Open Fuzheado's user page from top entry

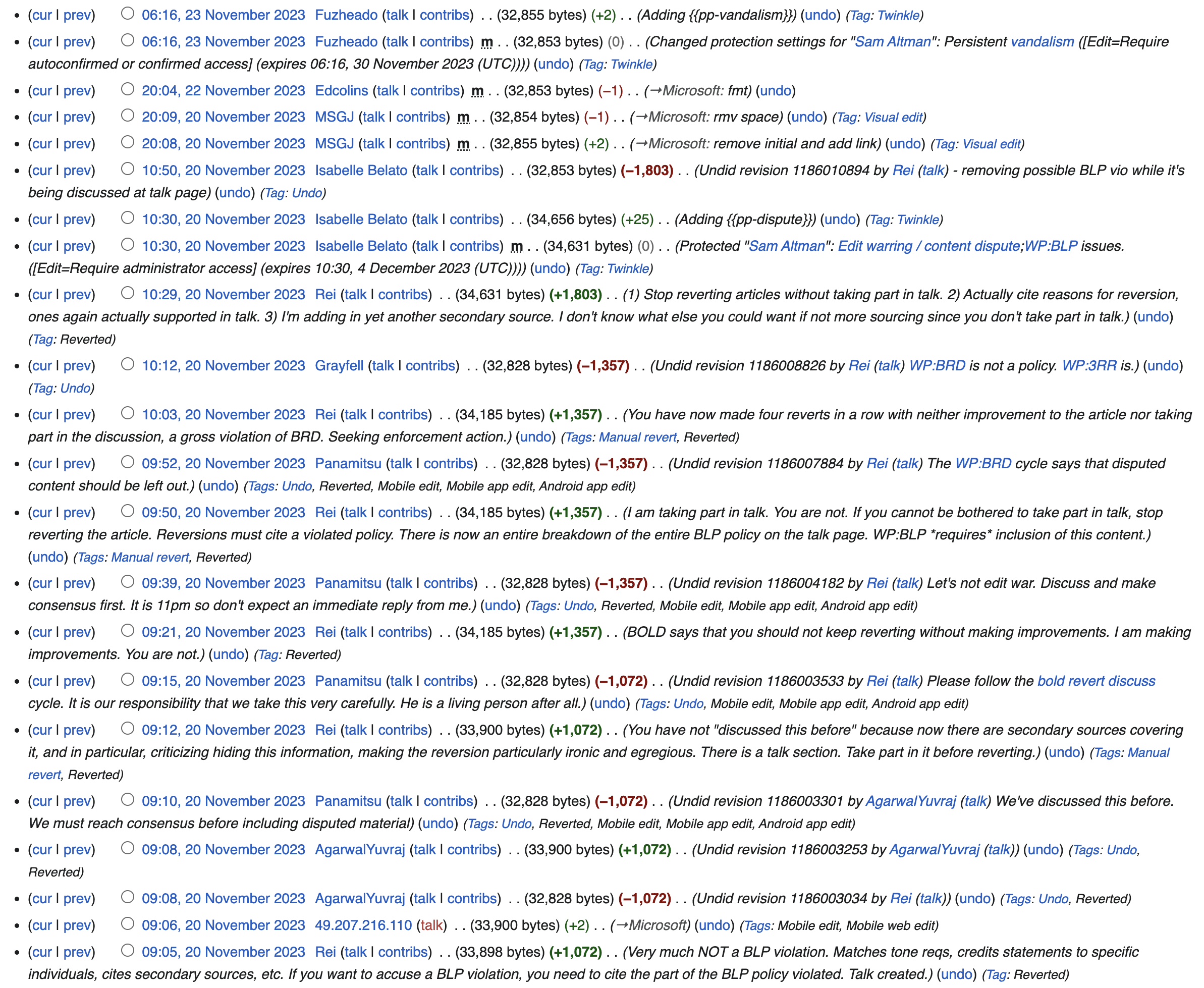click(x=346, y=15)
